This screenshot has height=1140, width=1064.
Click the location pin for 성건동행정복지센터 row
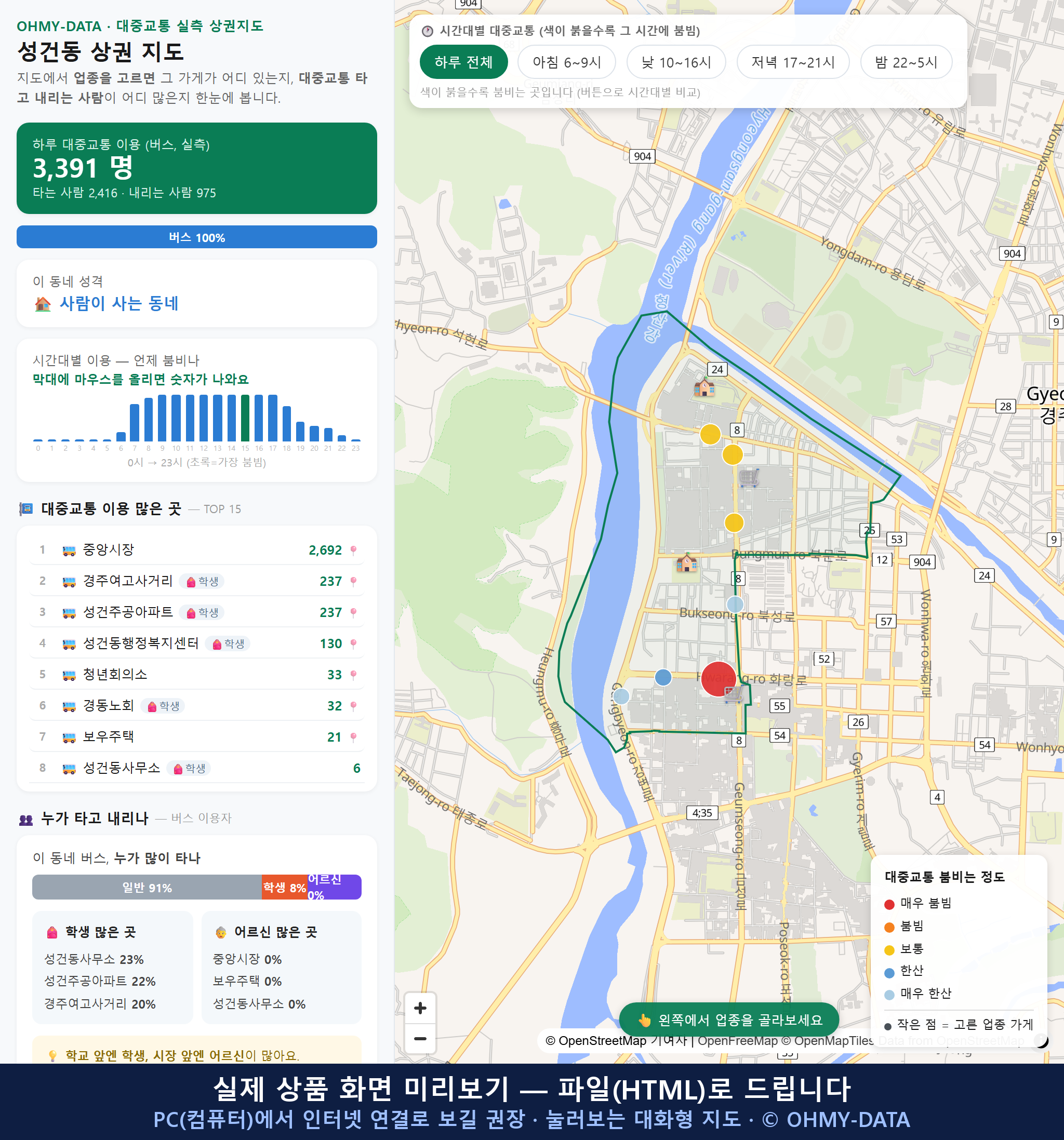click(353, 644)
